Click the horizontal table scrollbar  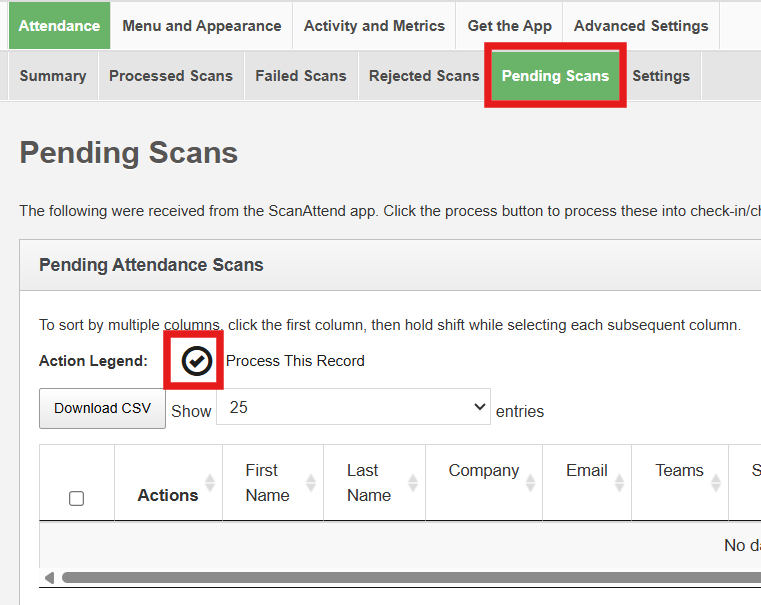tap(400, 578)
